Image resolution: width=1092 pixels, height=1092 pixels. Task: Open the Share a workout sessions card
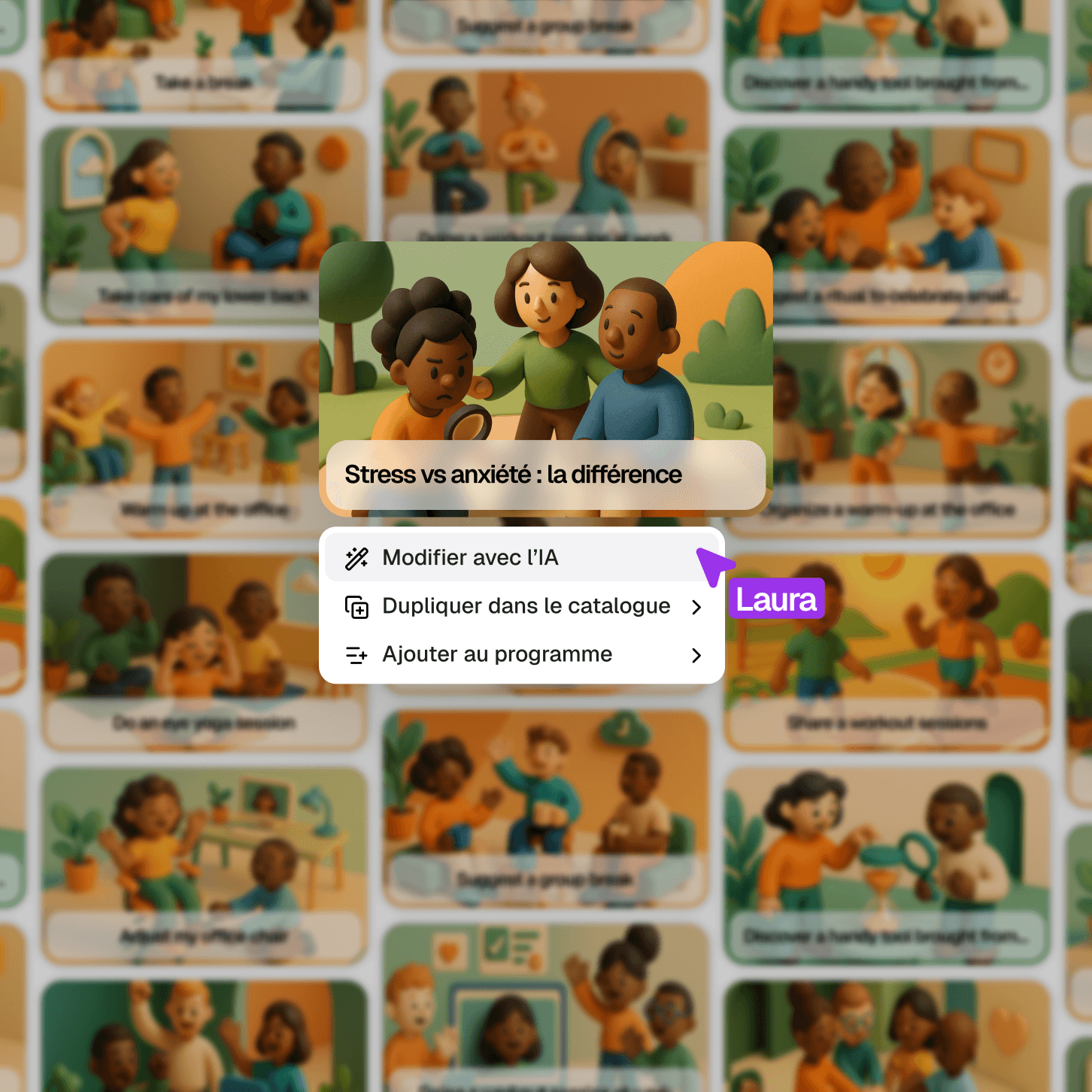tap(887, 653)
